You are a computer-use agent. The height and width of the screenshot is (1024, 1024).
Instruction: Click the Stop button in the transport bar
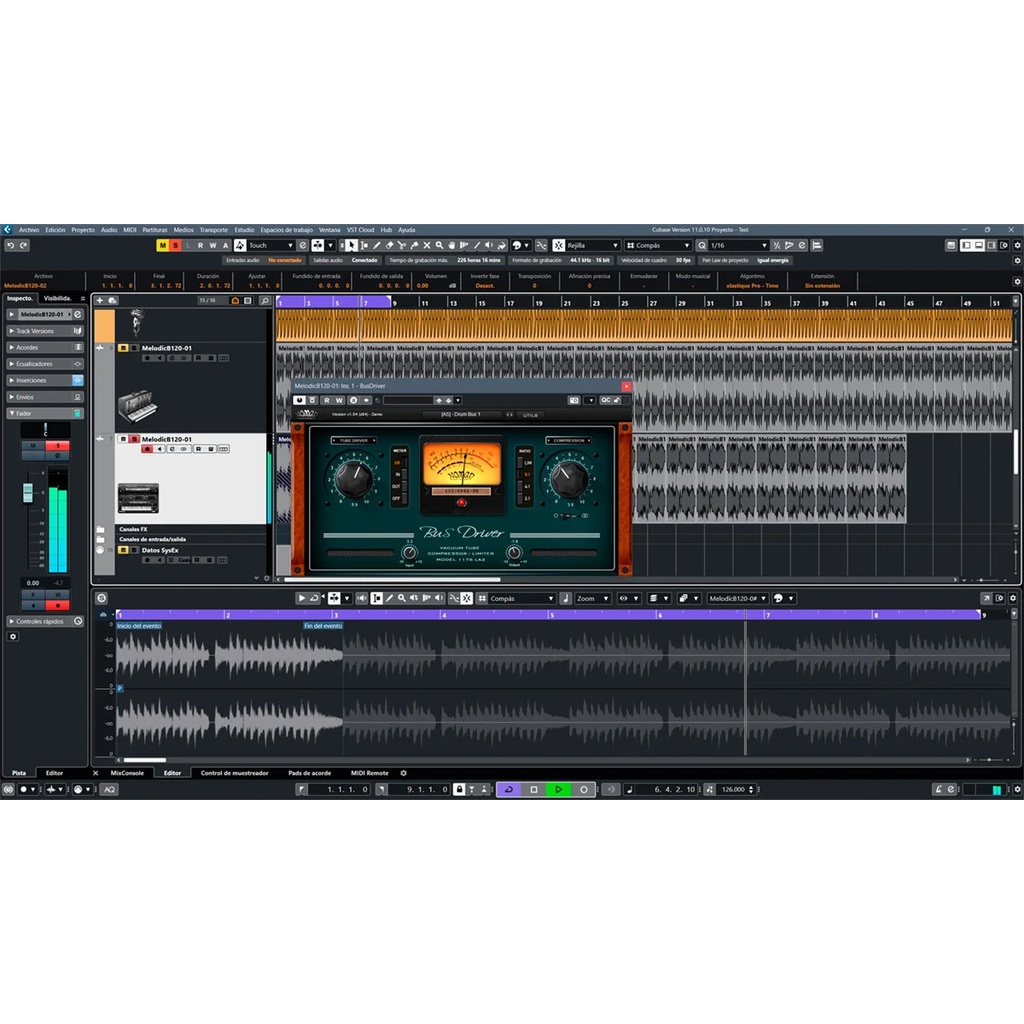[x=534, y=790]
